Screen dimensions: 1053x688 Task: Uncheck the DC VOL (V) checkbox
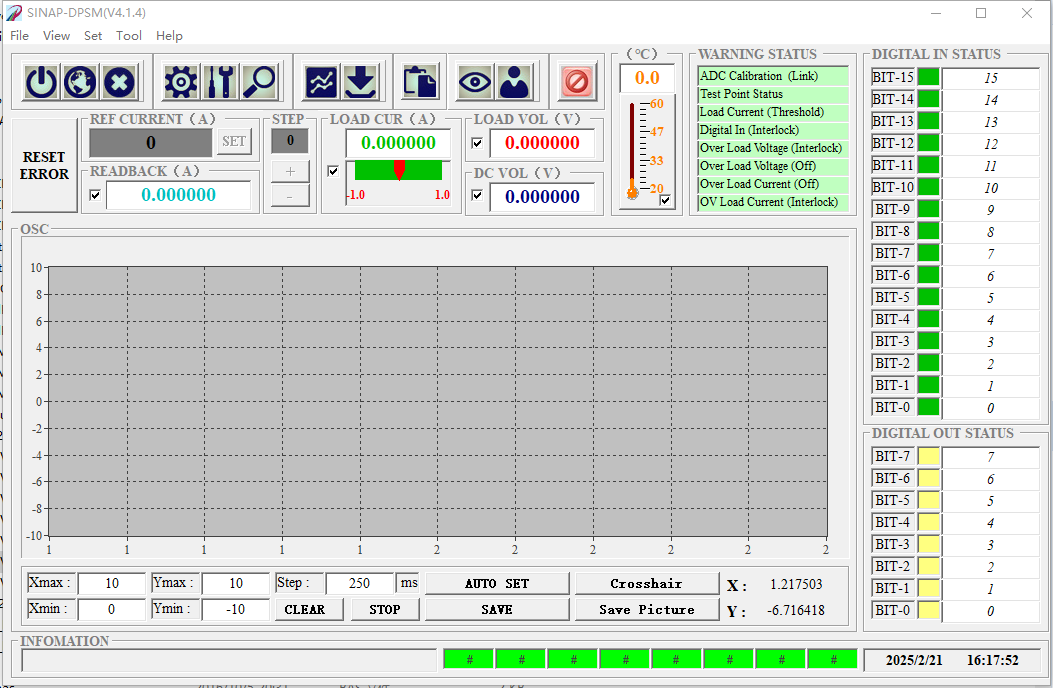pyautogui.click(x=477, y=196)
